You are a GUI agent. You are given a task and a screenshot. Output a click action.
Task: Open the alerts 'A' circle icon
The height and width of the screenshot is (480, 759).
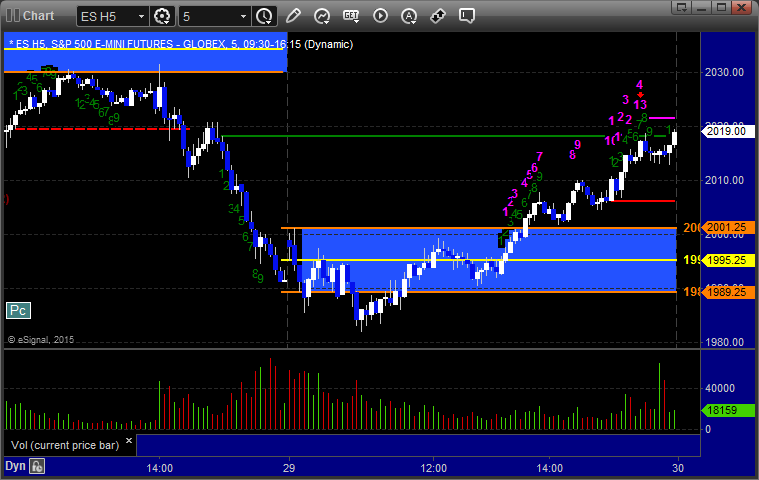[x=409, y=16]
